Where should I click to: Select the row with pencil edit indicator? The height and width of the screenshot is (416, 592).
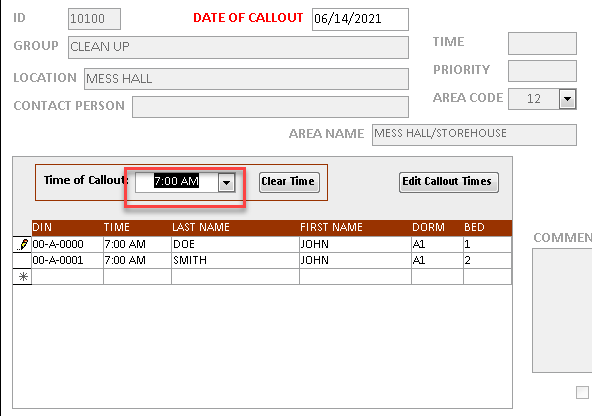click(x=22, y=244)
